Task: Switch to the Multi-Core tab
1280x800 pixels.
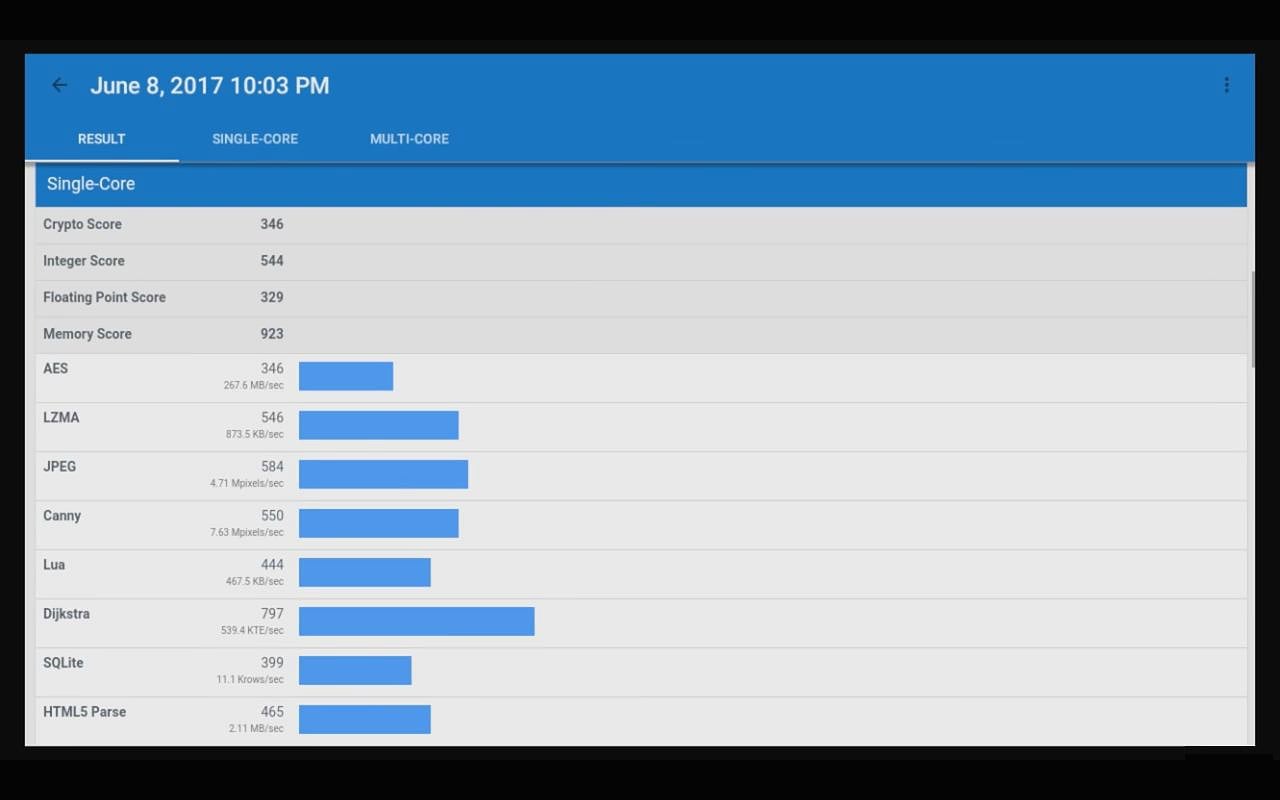Action: tap(409, 139)
